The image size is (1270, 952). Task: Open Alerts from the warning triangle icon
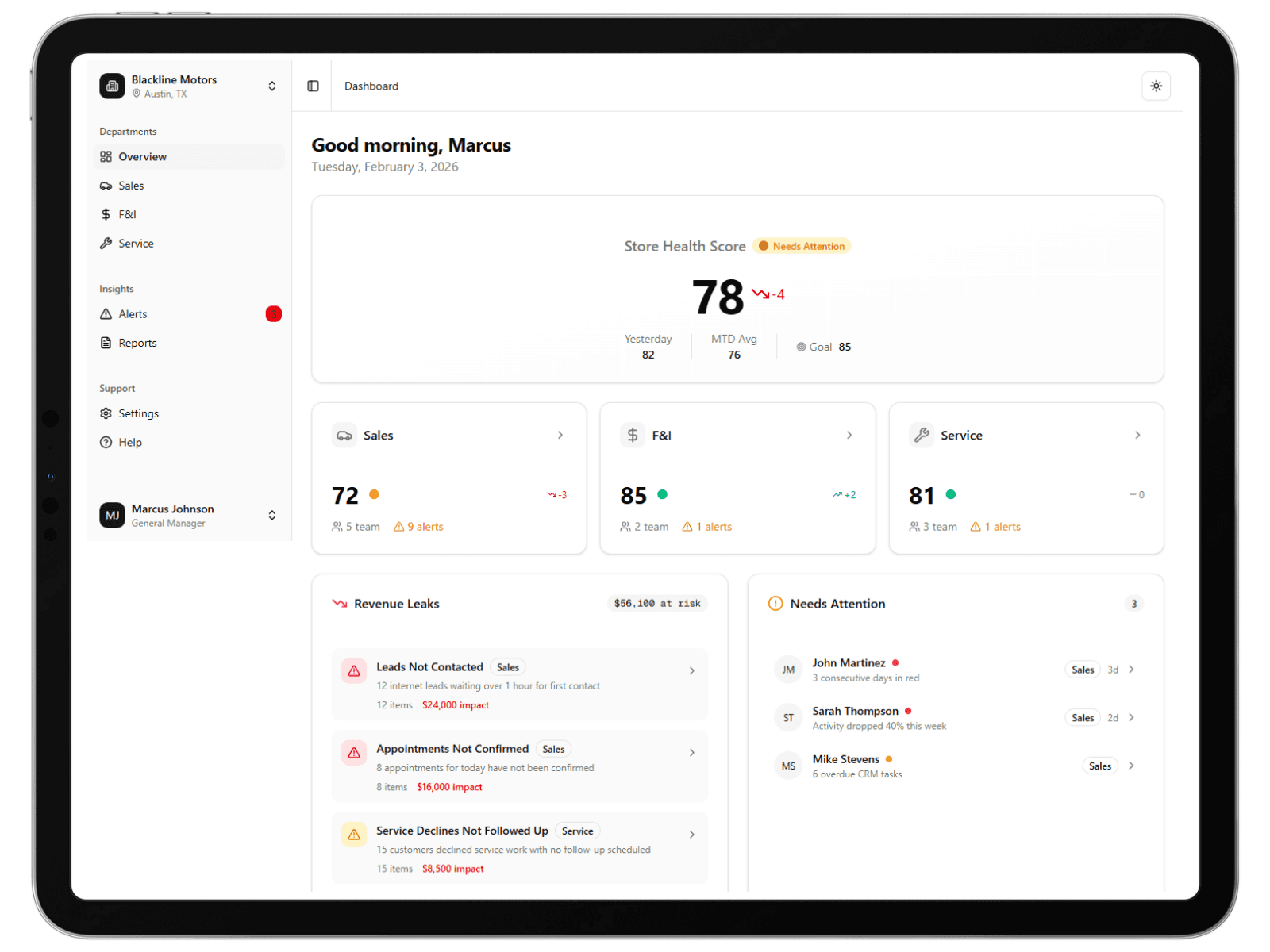[106, 313]
